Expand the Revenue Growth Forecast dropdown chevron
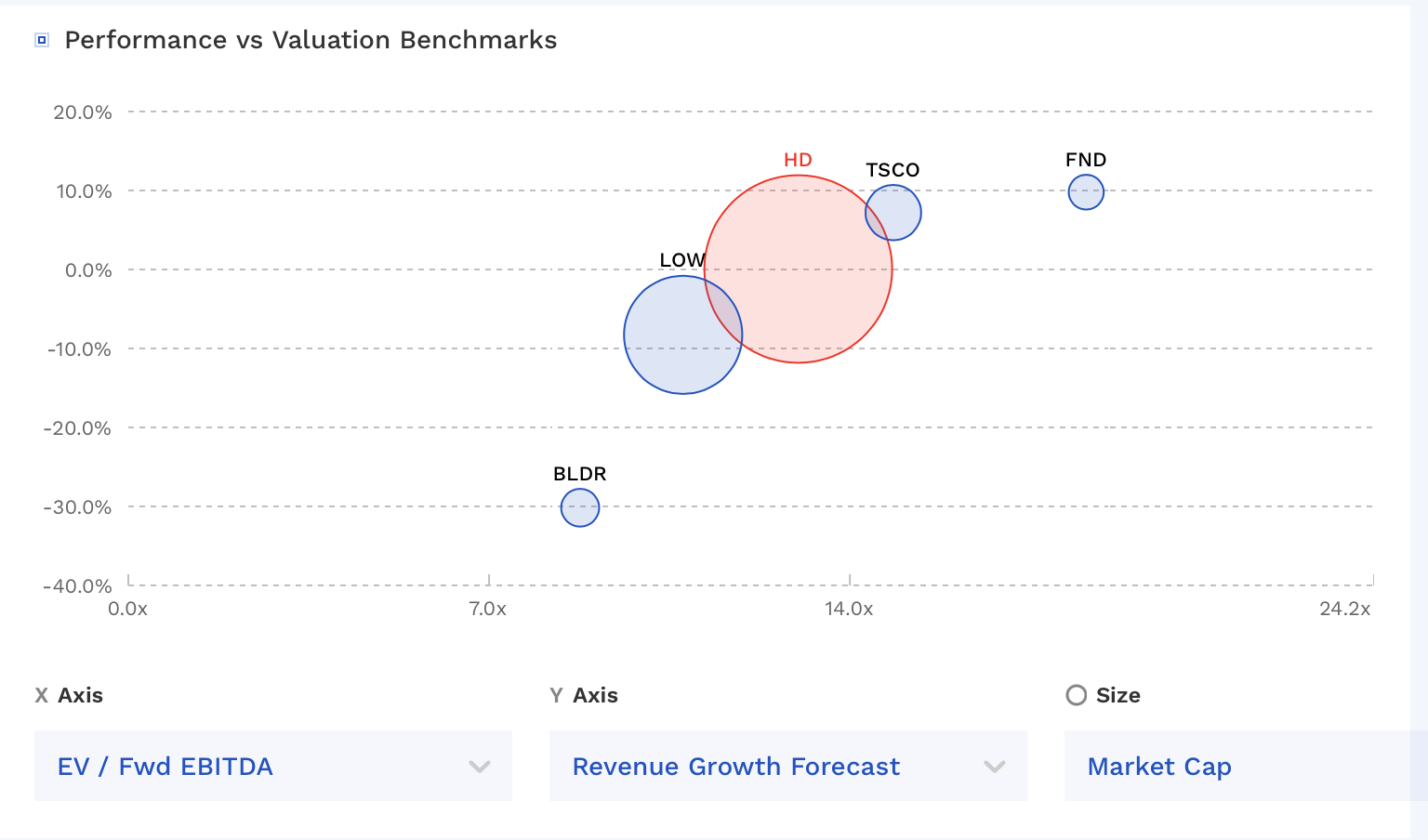Viewport: 1428px width, 840px height. pos(995,767)
